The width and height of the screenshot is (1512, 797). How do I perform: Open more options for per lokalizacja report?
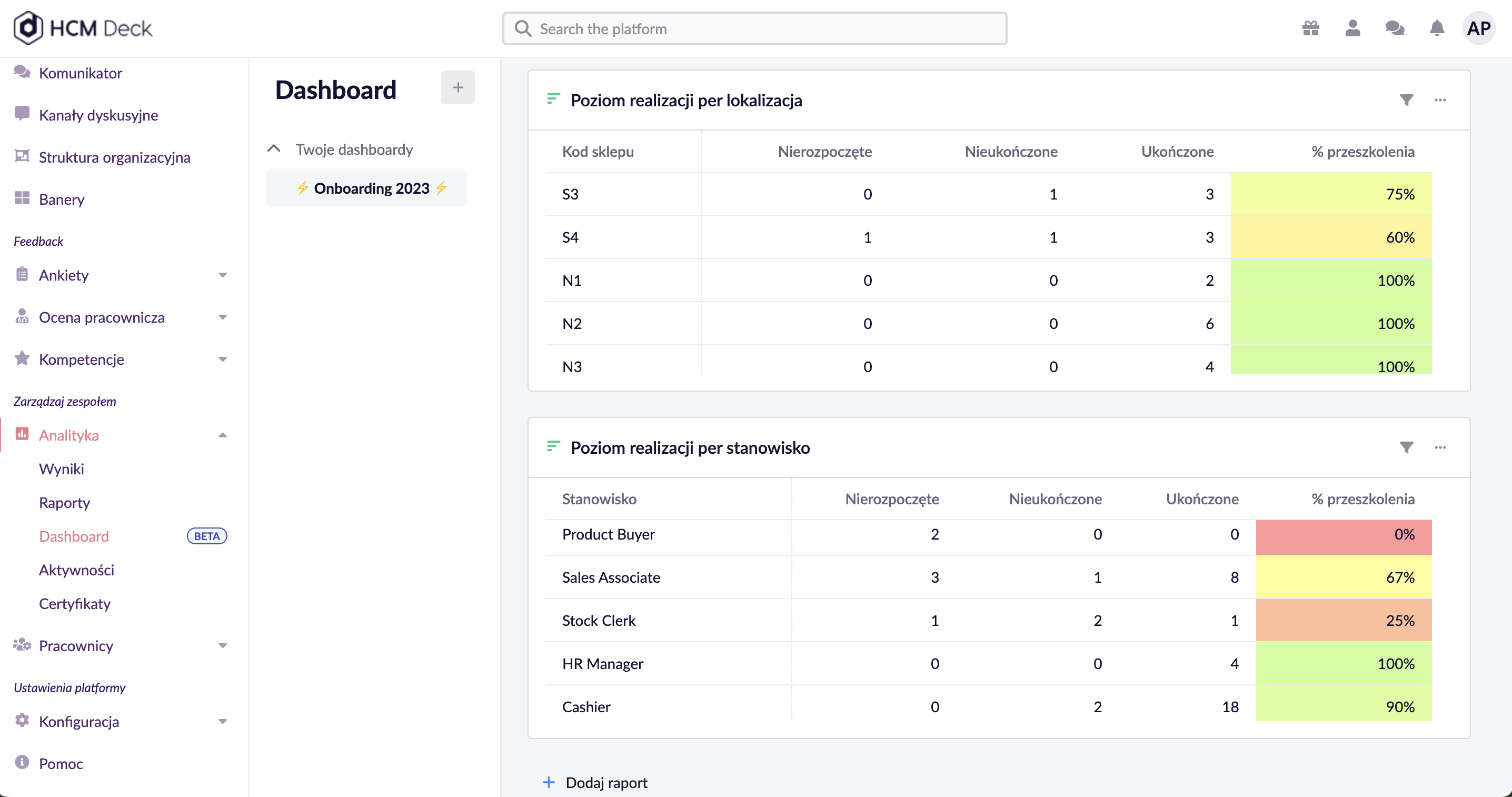pyautogui.click(x=1440, y=100)
